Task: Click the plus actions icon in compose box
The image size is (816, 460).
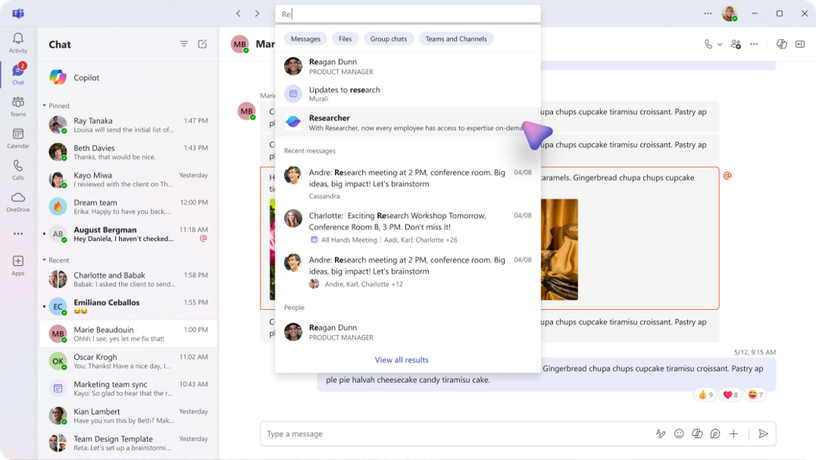Action: [x=734, y=433]
